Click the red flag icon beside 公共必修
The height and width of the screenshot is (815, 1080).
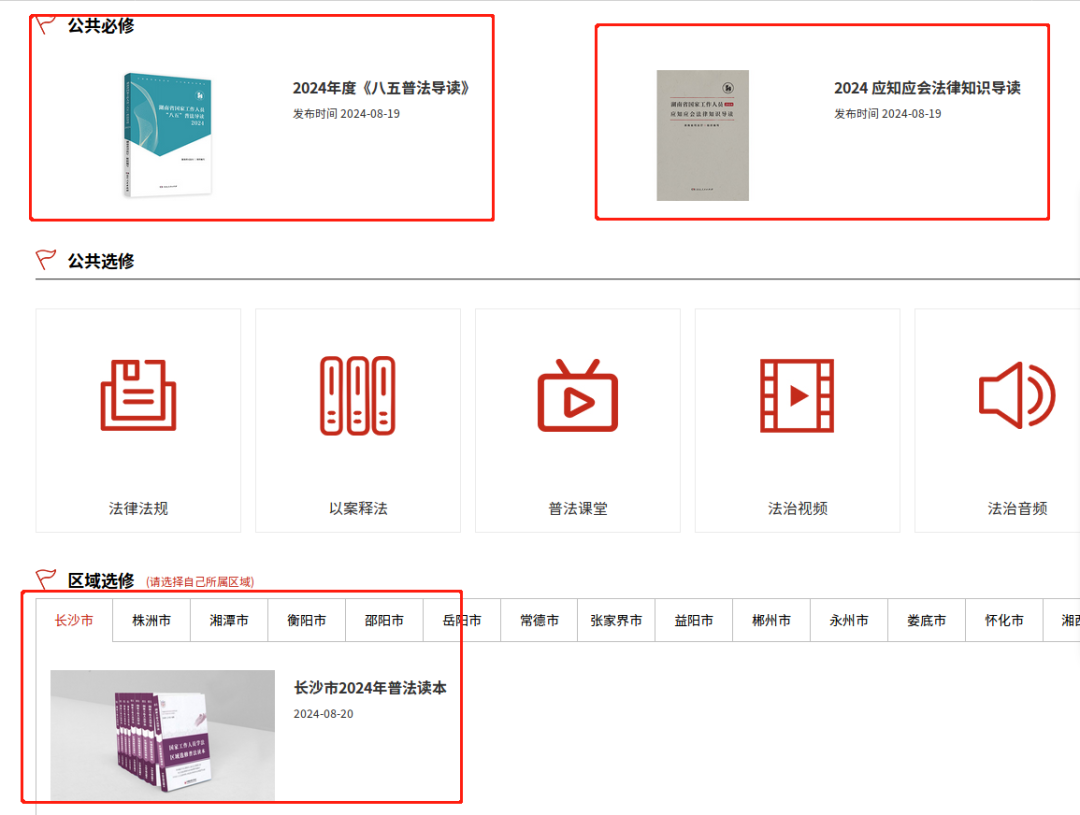tap(44, 24)
